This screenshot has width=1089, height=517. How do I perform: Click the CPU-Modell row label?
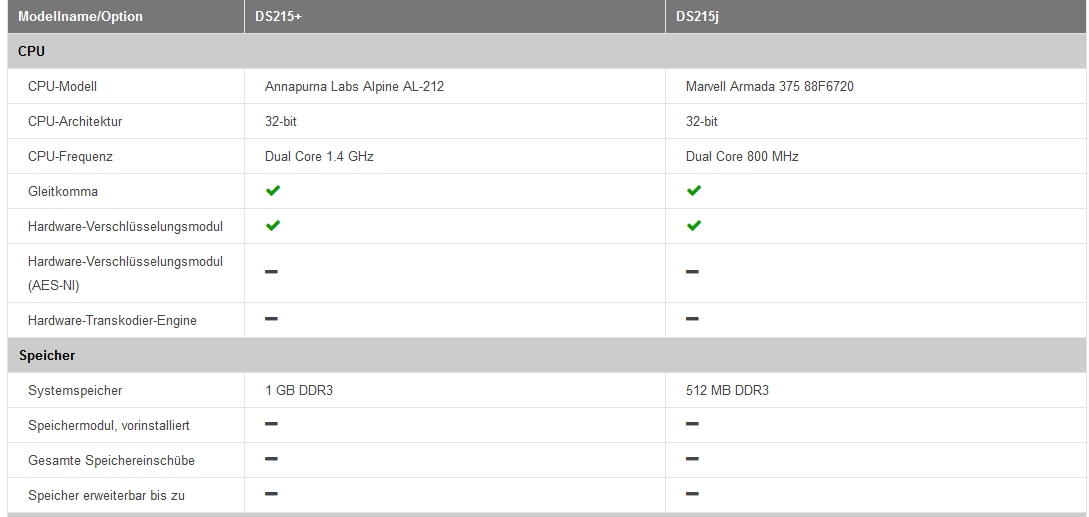(63, 86)
